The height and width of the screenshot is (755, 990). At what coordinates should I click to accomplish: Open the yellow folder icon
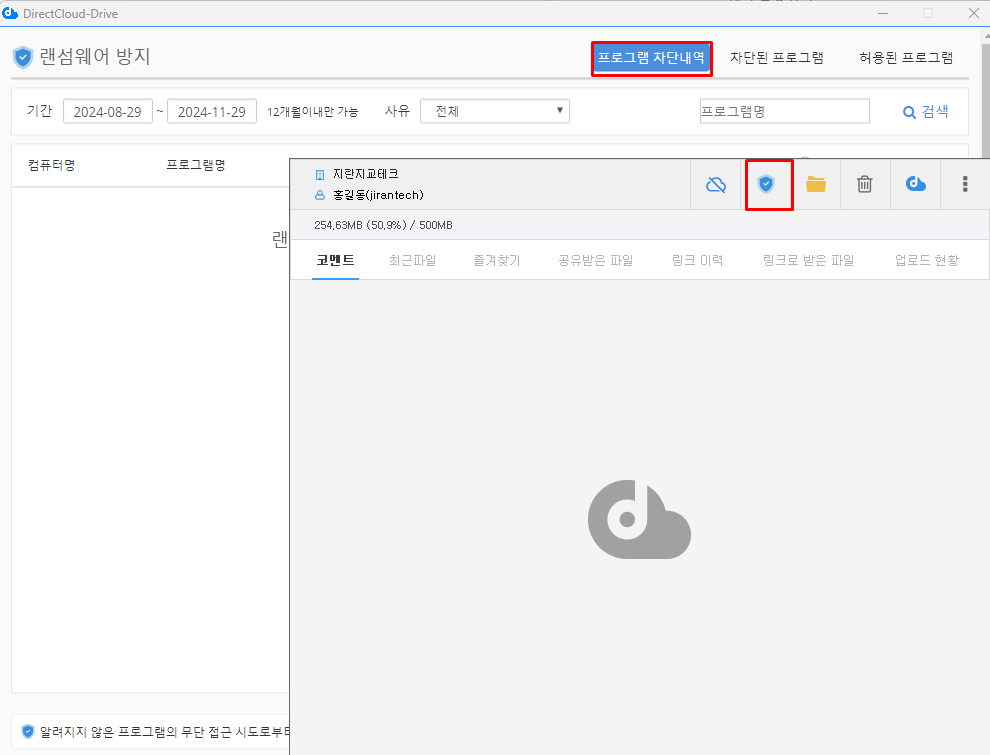[x=816, y=184]
